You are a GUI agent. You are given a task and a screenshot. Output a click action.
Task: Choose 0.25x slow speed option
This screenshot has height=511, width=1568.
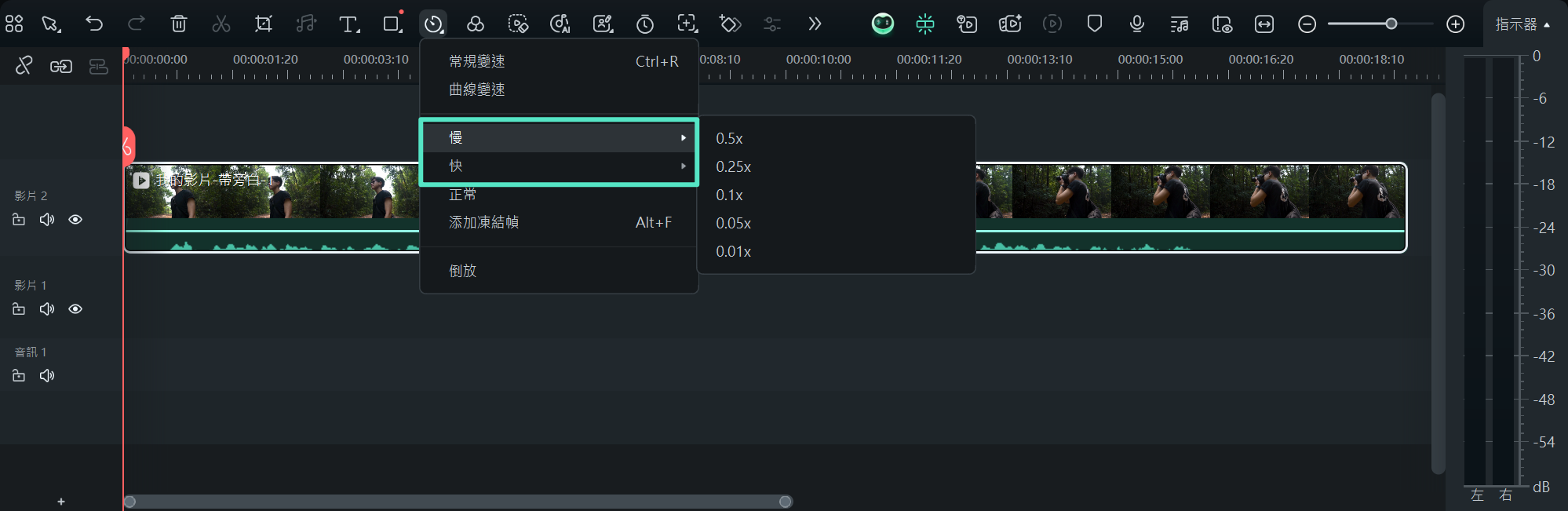733,166
